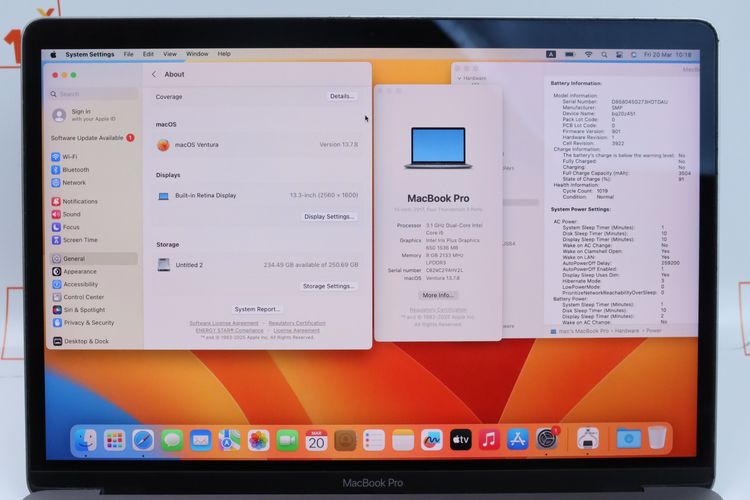This screenshot has width=750, height=500.
Task: Select Privacy & Security in the sidebar
Action: click(x=94, y=322)
